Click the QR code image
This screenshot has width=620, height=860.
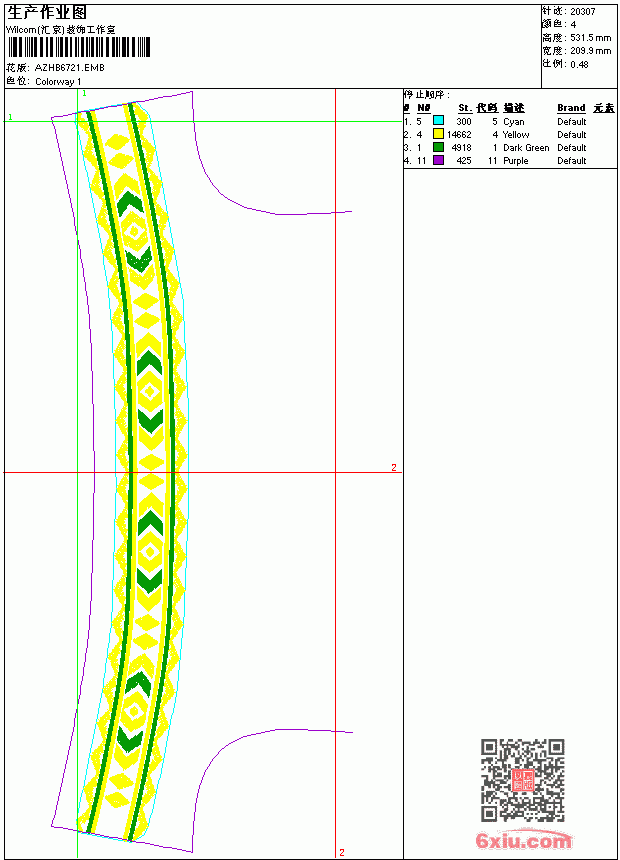523,780
